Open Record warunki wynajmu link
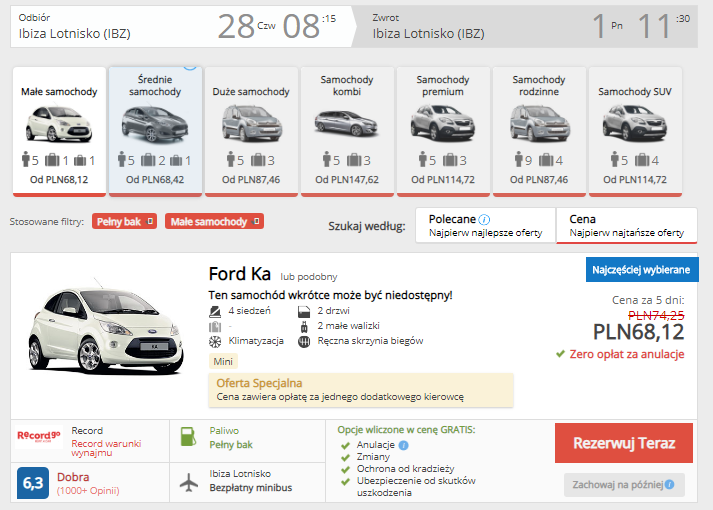Screen dimensions: 713x510 [106, 448]
